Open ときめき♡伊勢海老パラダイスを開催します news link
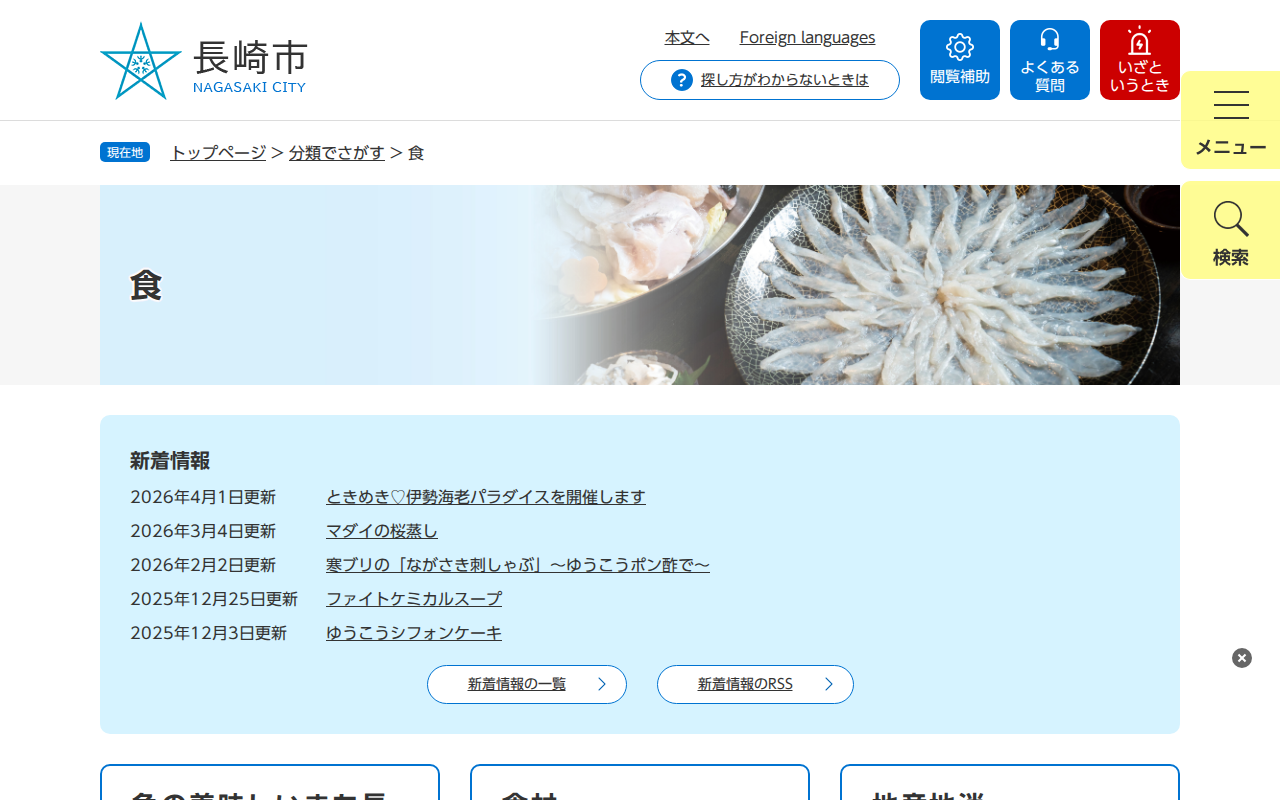 pyautogui.click(x=486, y=497)
